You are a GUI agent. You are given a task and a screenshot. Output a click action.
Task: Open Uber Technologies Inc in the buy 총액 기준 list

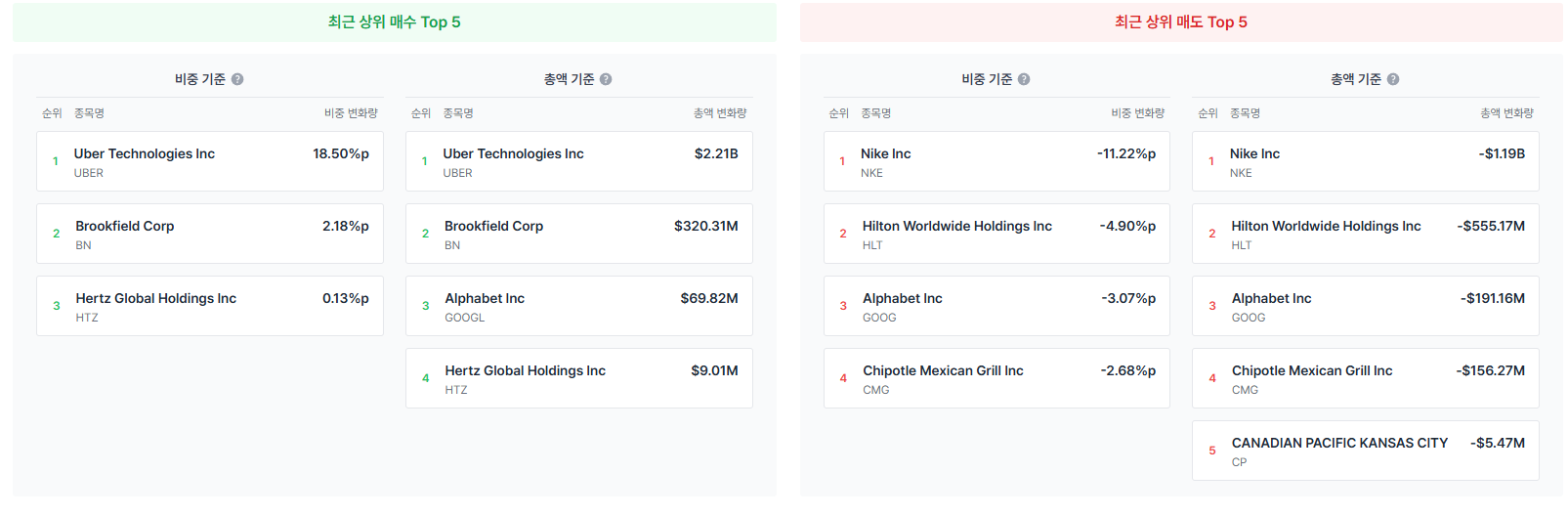coord(579,161)
